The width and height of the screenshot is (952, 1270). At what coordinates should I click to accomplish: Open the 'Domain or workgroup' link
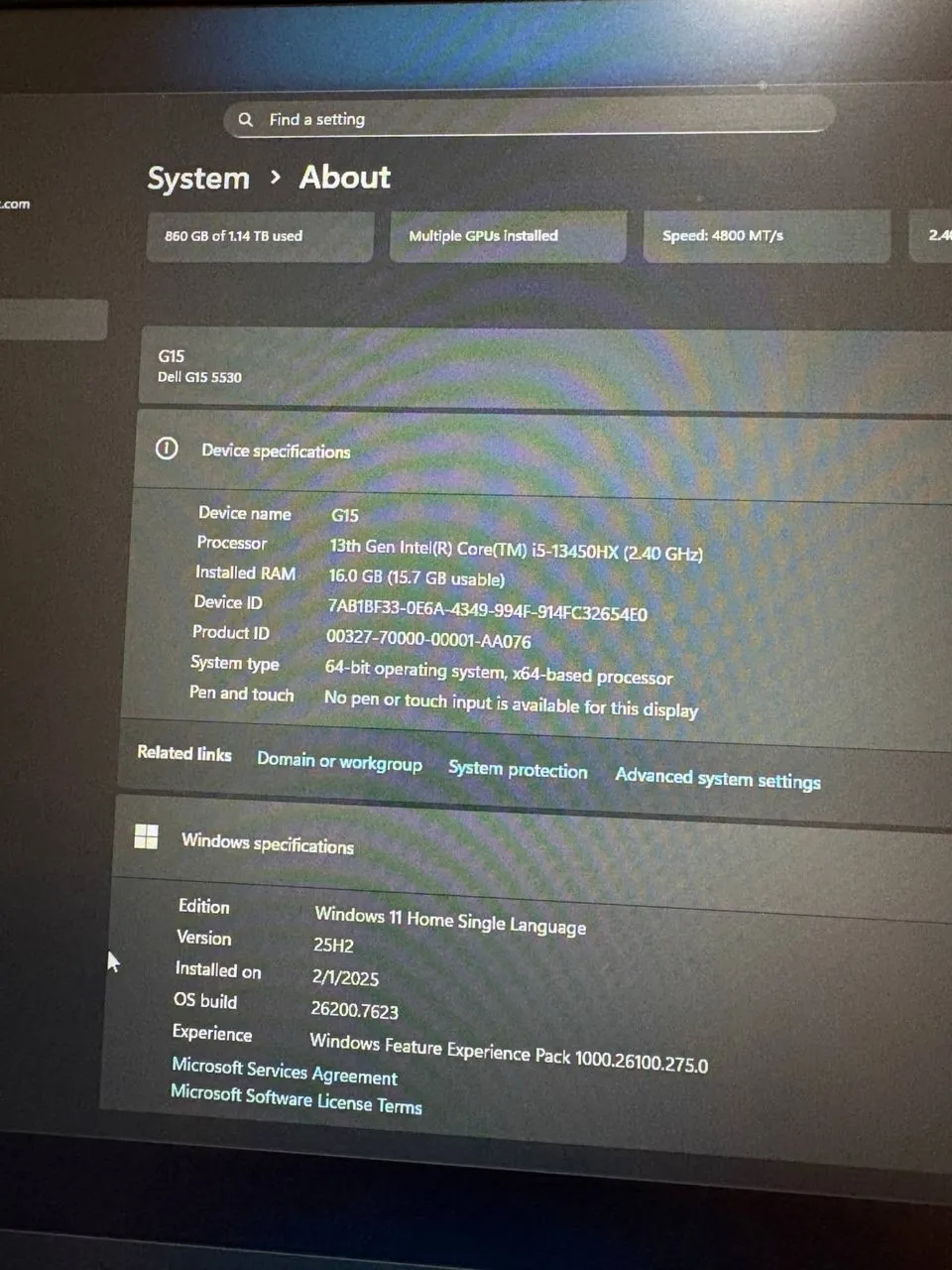point(339,762)
